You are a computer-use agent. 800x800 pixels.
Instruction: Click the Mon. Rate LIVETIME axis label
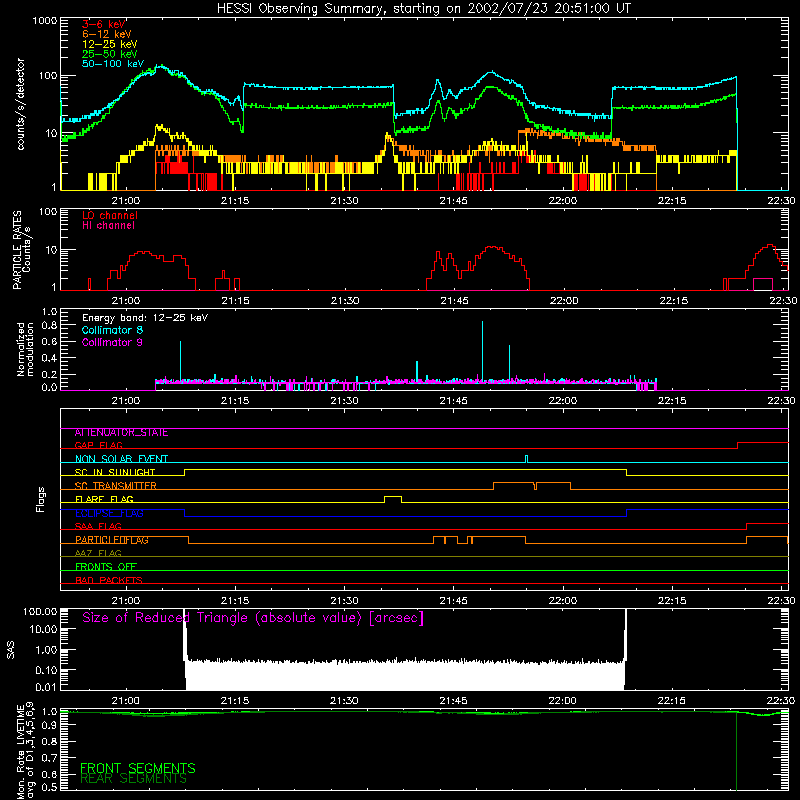click(x=25, y=751)
